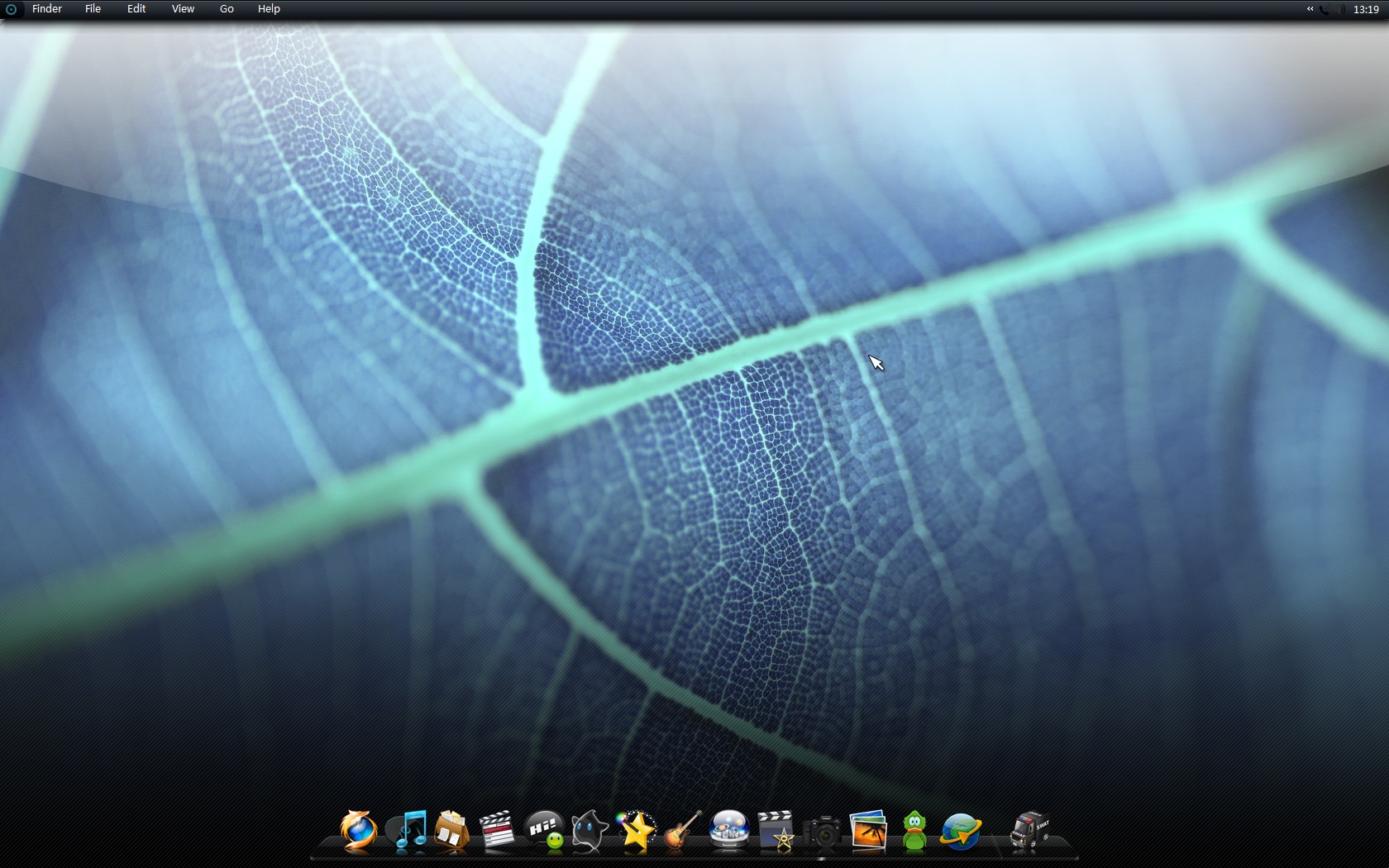Screen dimensions: 1389x868
Task: Click the round system logo in menu bar
Action: tap(12, 10)
